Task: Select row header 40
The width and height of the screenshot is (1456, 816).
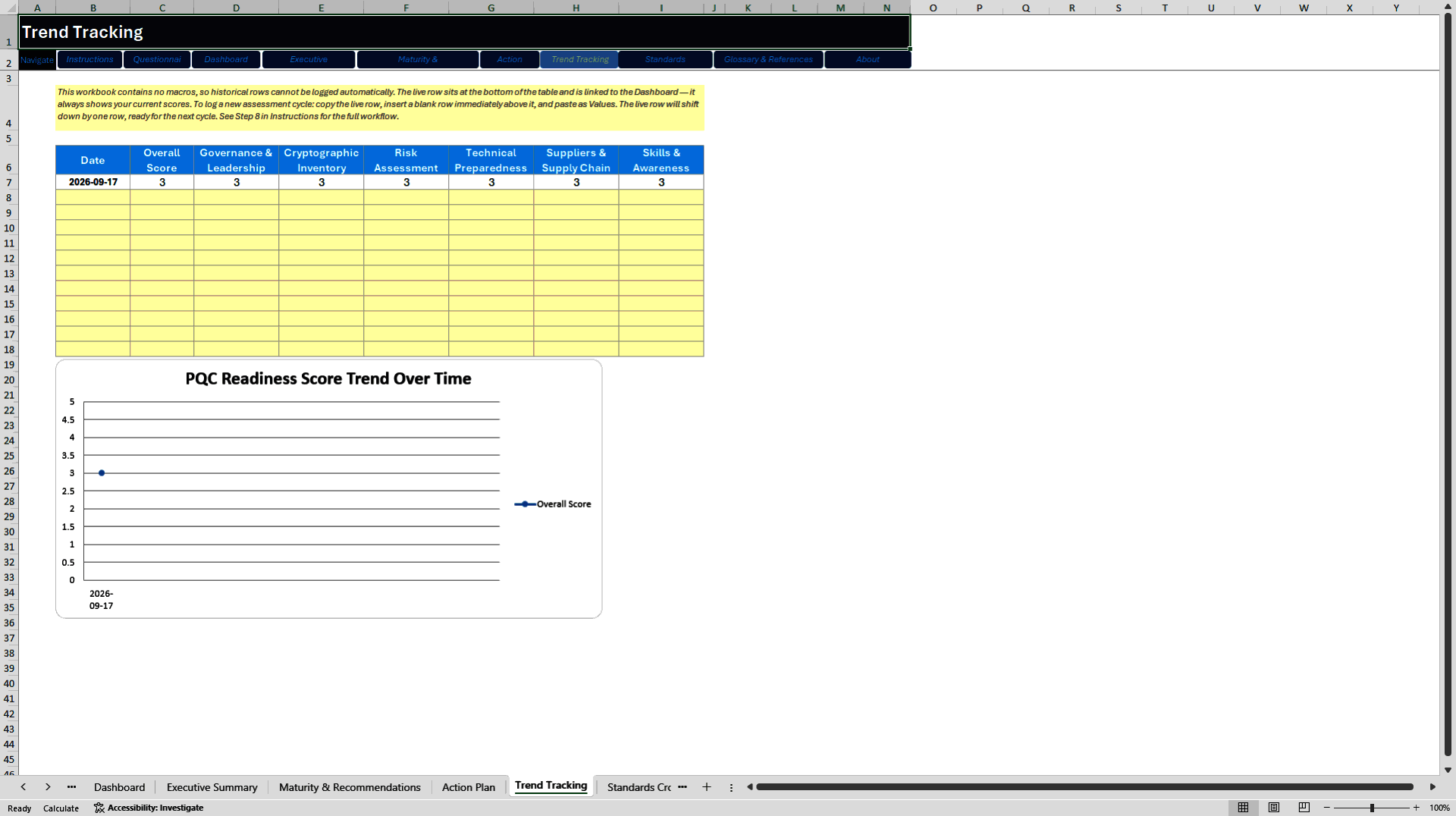Action: (x=9, y=683)
